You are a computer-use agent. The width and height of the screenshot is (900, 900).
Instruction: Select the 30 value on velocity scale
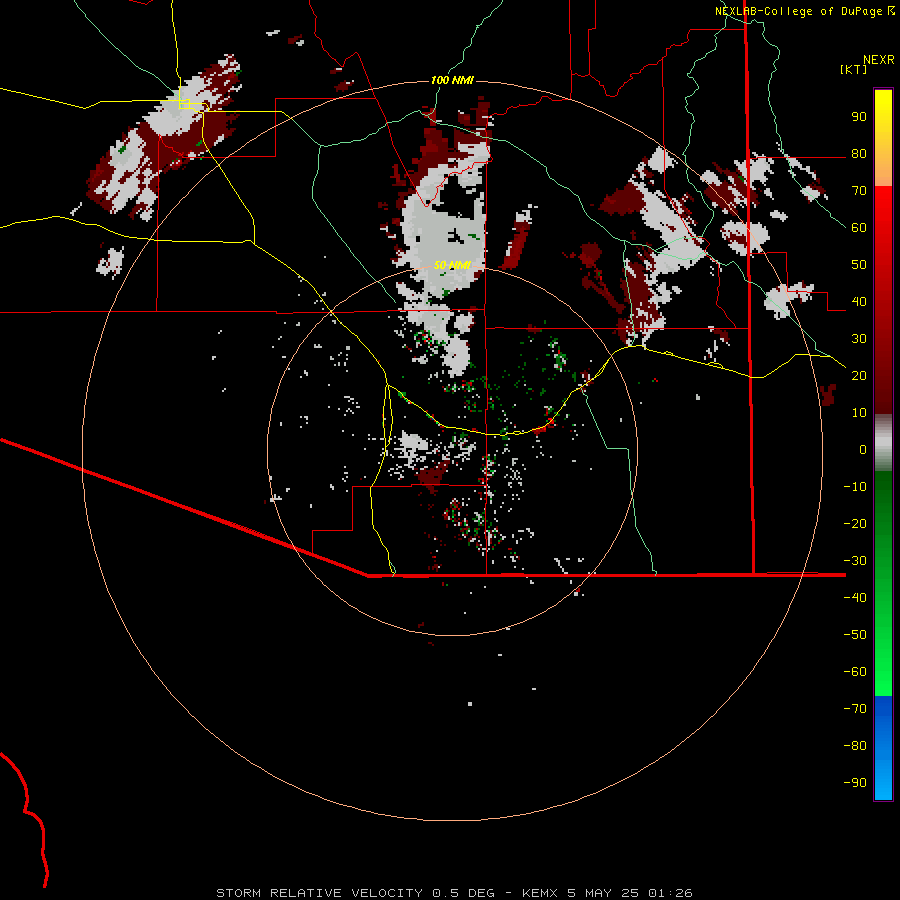click(x=859, y=339)
